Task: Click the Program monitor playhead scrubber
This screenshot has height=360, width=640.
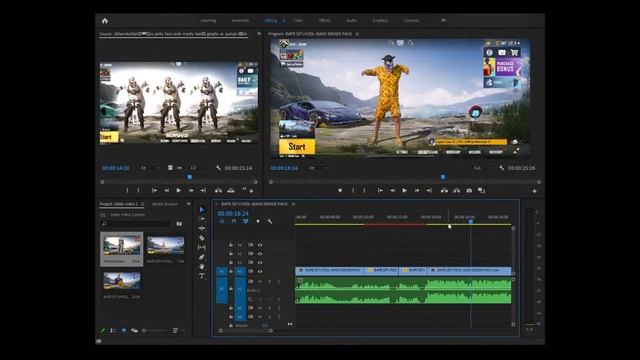Action: point(443,177)
